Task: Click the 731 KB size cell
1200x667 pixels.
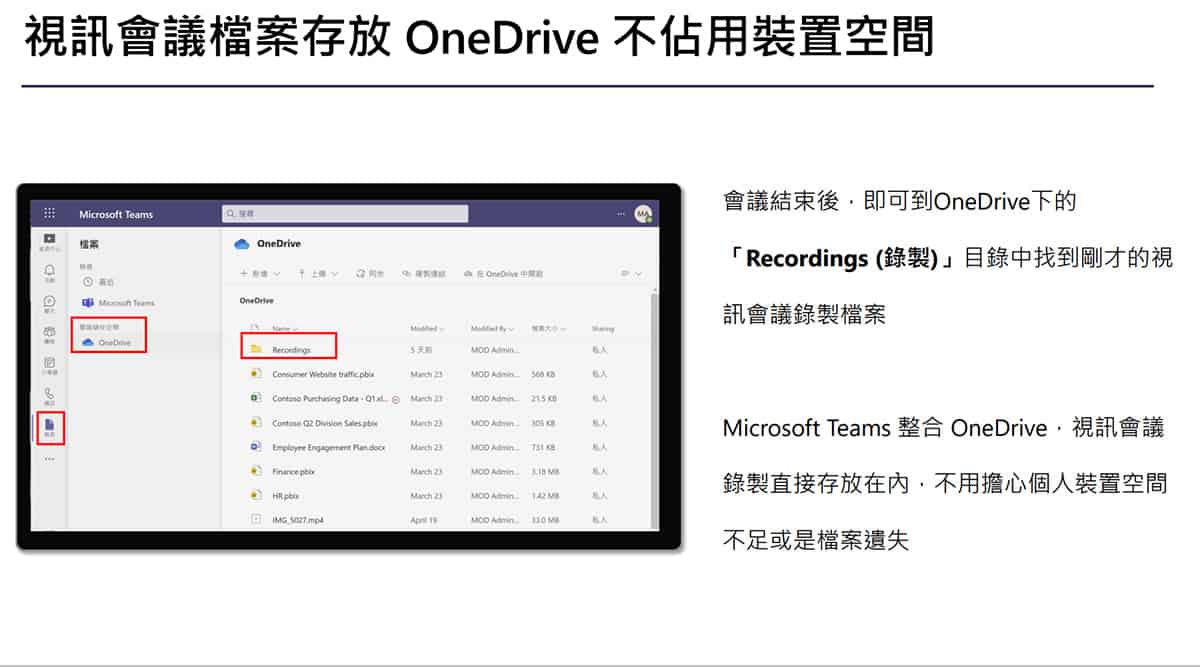Action: pyautogui.click(x=543, y=447)
